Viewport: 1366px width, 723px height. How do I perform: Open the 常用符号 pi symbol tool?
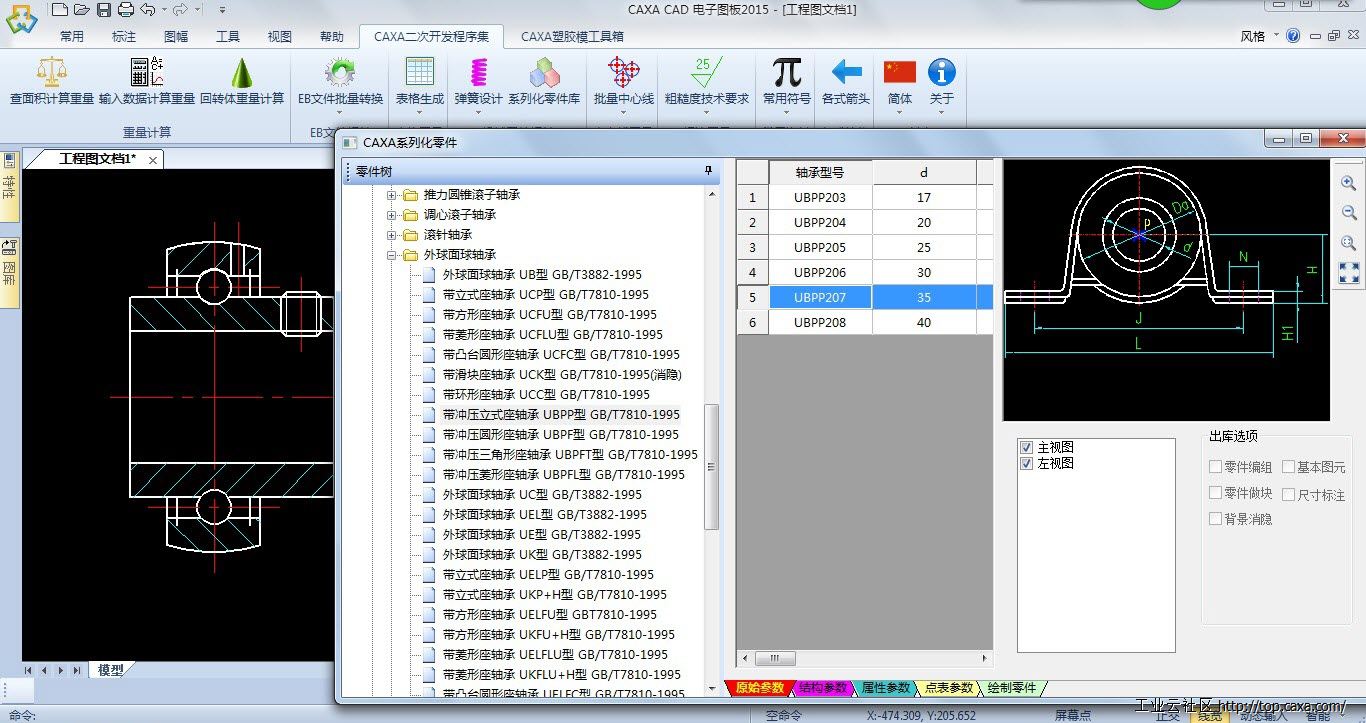(787, 73)
